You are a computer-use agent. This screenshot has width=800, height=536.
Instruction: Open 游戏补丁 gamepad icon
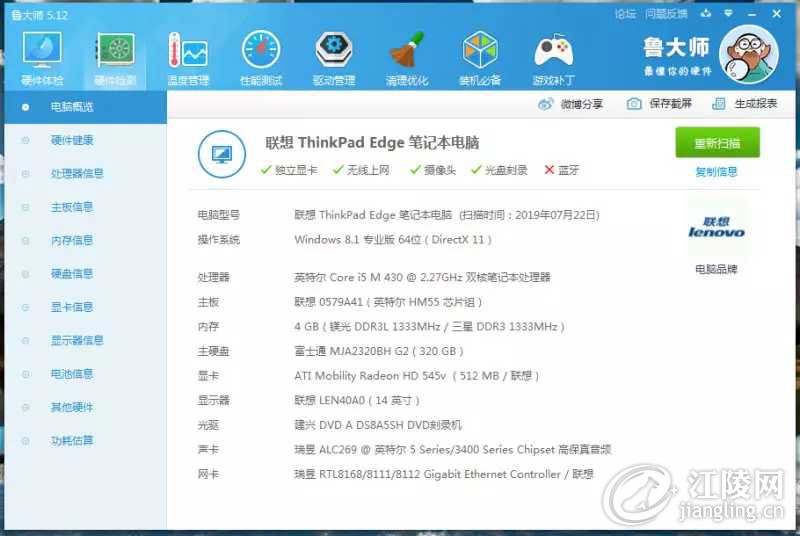554,57
